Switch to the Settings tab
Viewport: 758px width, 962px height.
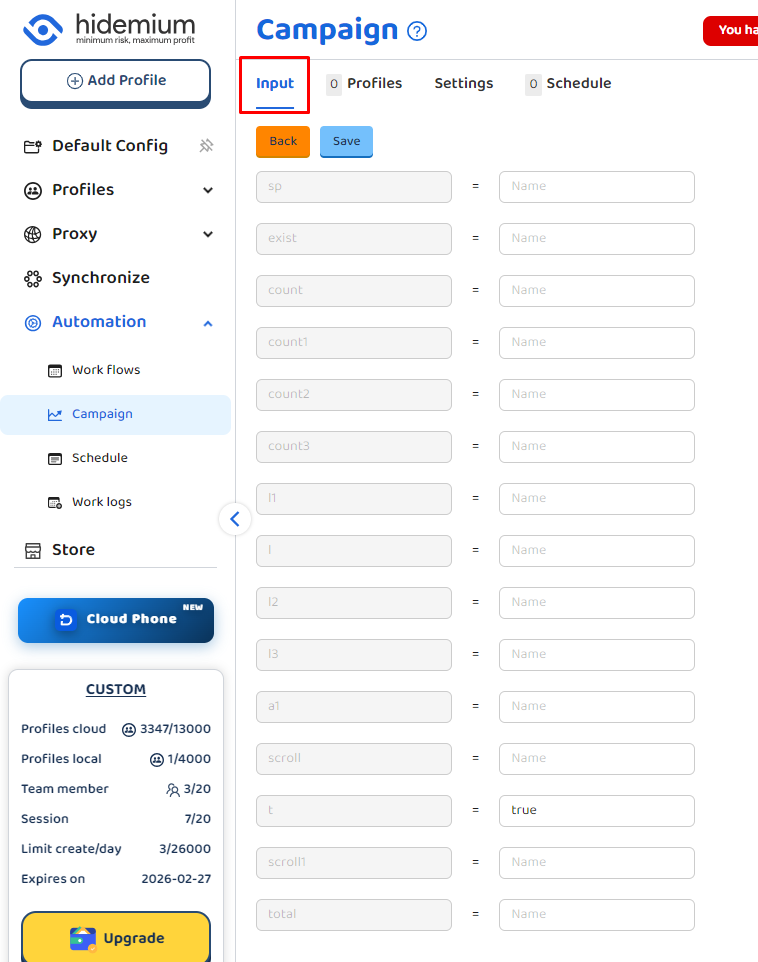pos(463,84)
